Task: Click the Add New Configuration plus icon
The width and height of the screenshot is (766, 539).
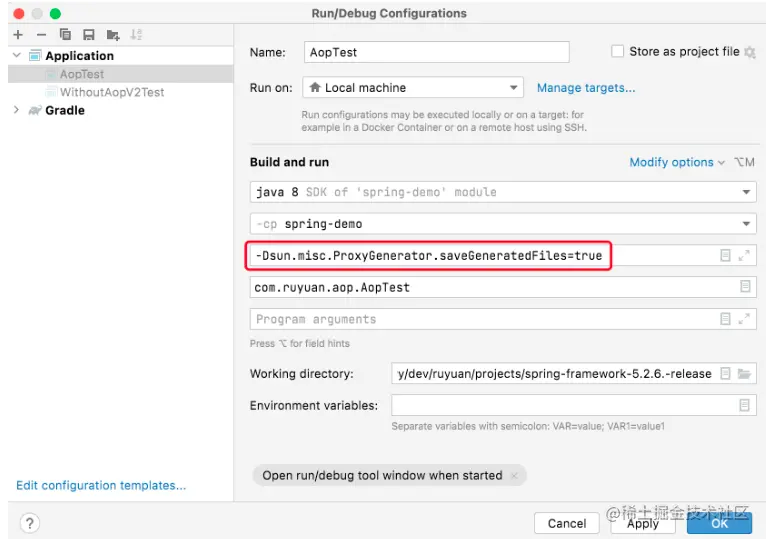Action: pos(18,35)
